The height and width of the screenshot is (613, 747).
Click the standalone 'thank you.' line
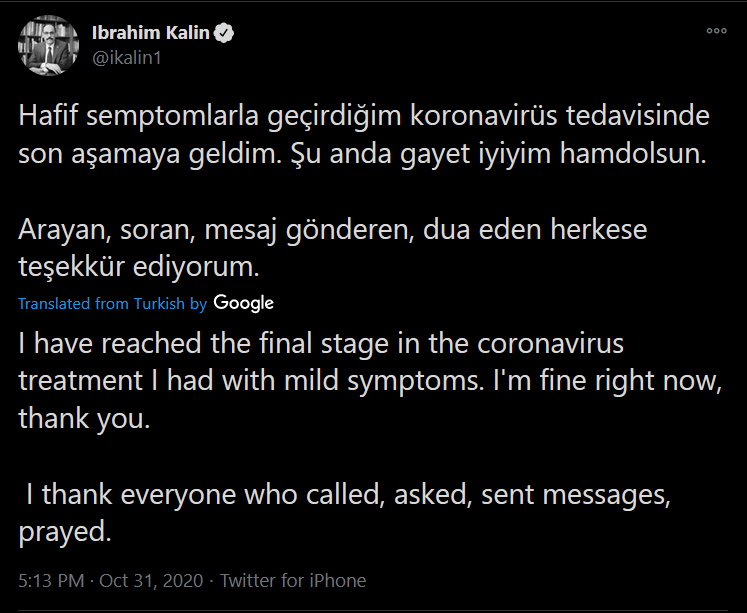click(x=83, y=418)
